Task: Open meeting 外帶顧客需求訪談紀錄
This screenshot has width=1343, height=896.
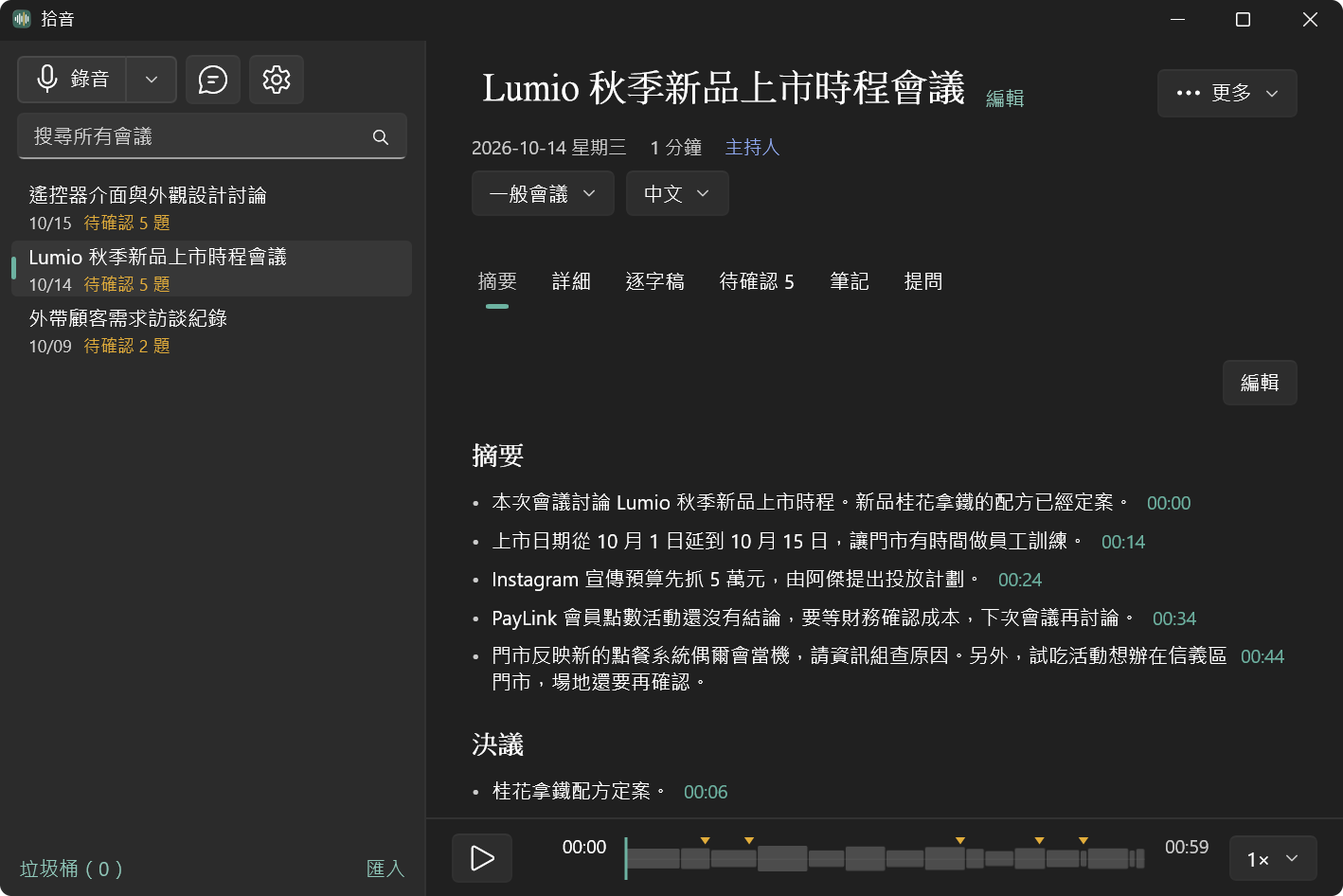Action: 211,332
